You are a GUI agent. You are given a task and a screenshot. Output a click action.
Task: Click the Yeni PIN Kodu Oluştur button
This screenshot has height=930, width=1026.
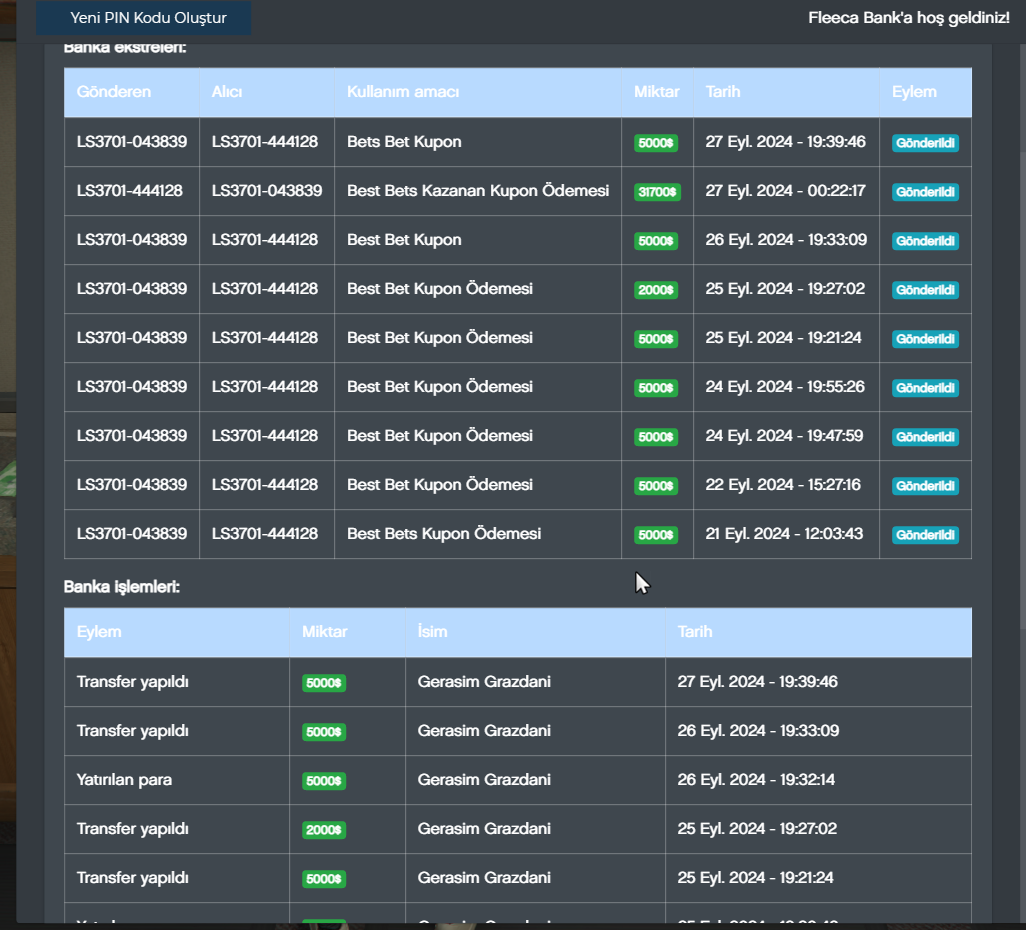tap(148, 18)
